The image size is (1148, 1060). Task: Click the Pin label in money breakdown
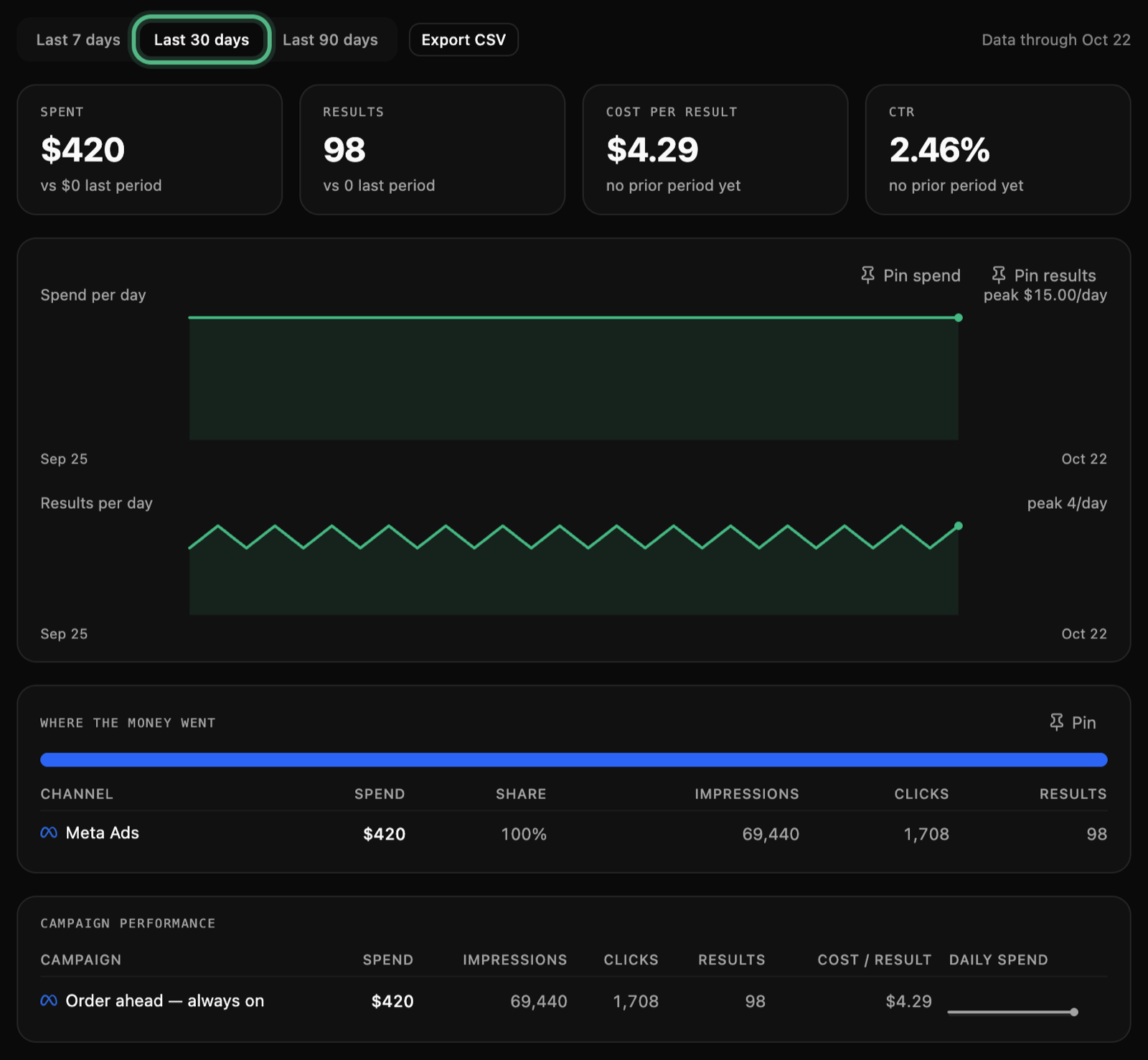[x=1083, y=723]
